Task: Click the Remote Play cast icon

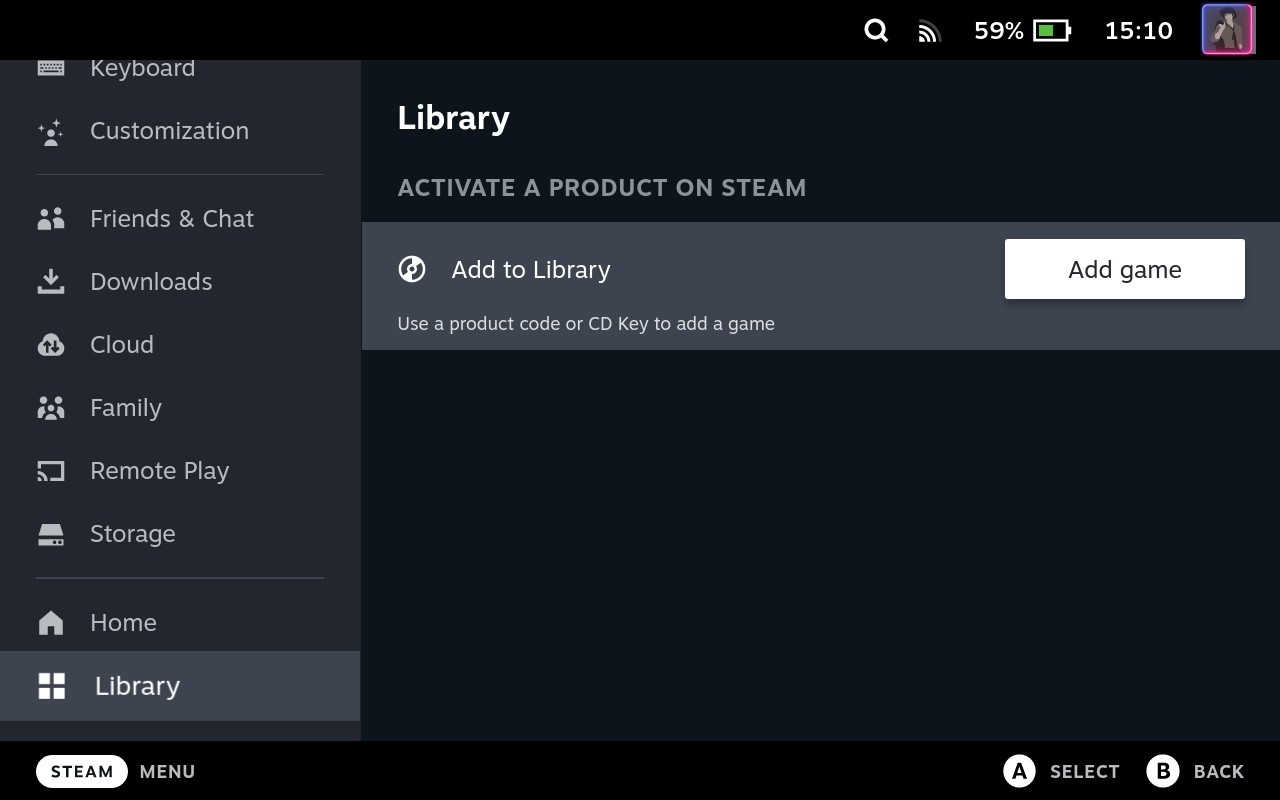Action: click(x=51, y=471)
